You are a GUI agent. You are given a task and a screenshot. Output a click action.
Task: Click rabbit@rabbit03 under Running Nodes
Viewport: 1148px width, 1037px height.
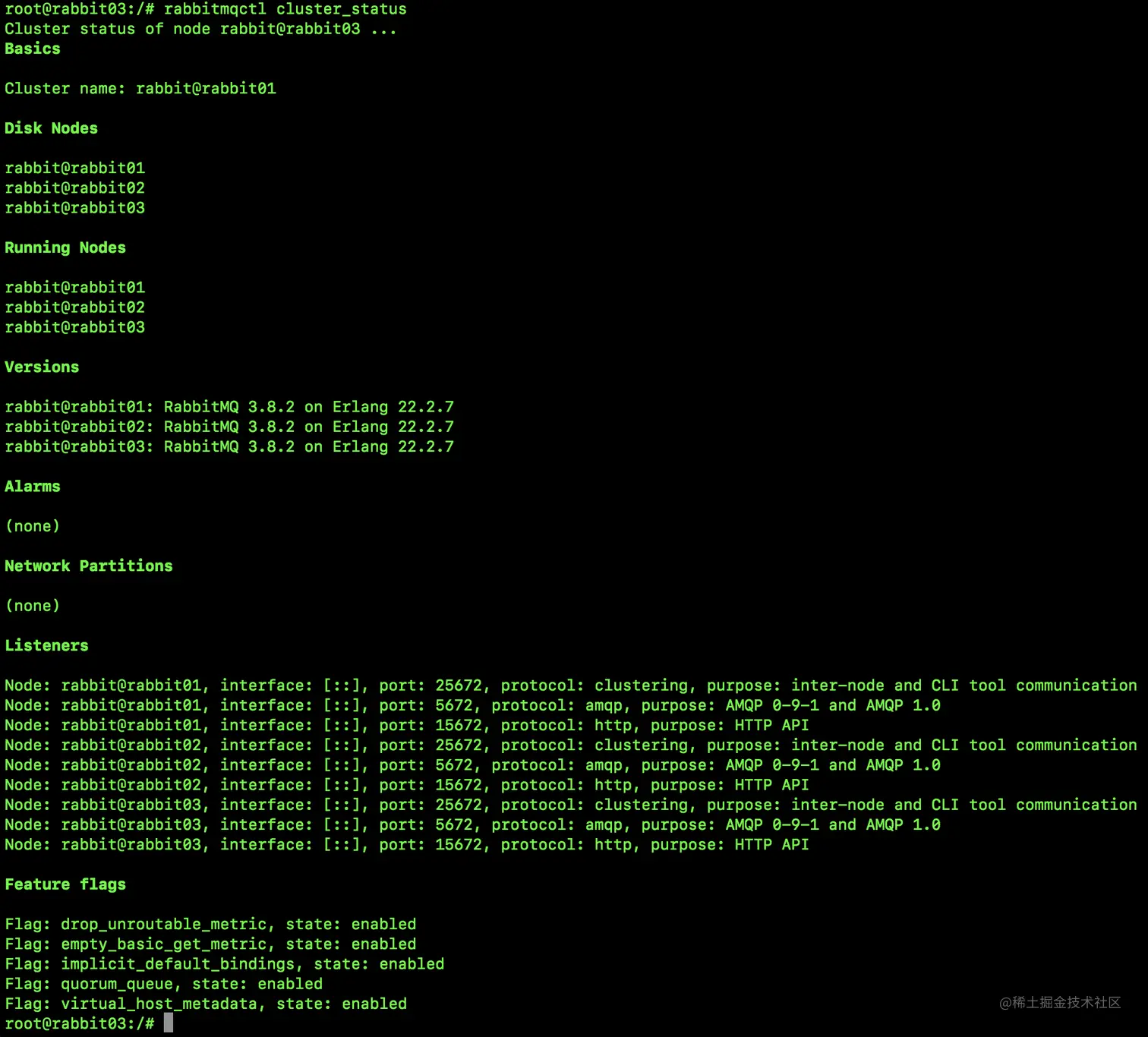75,327
